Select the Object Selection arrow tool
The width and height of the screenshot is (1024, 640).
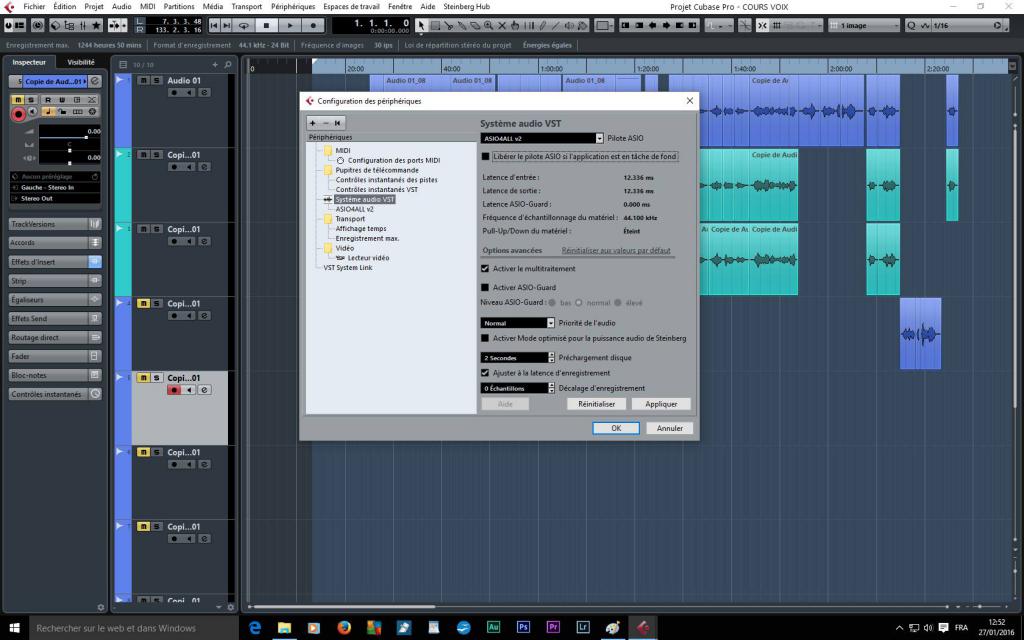point(421,25)
